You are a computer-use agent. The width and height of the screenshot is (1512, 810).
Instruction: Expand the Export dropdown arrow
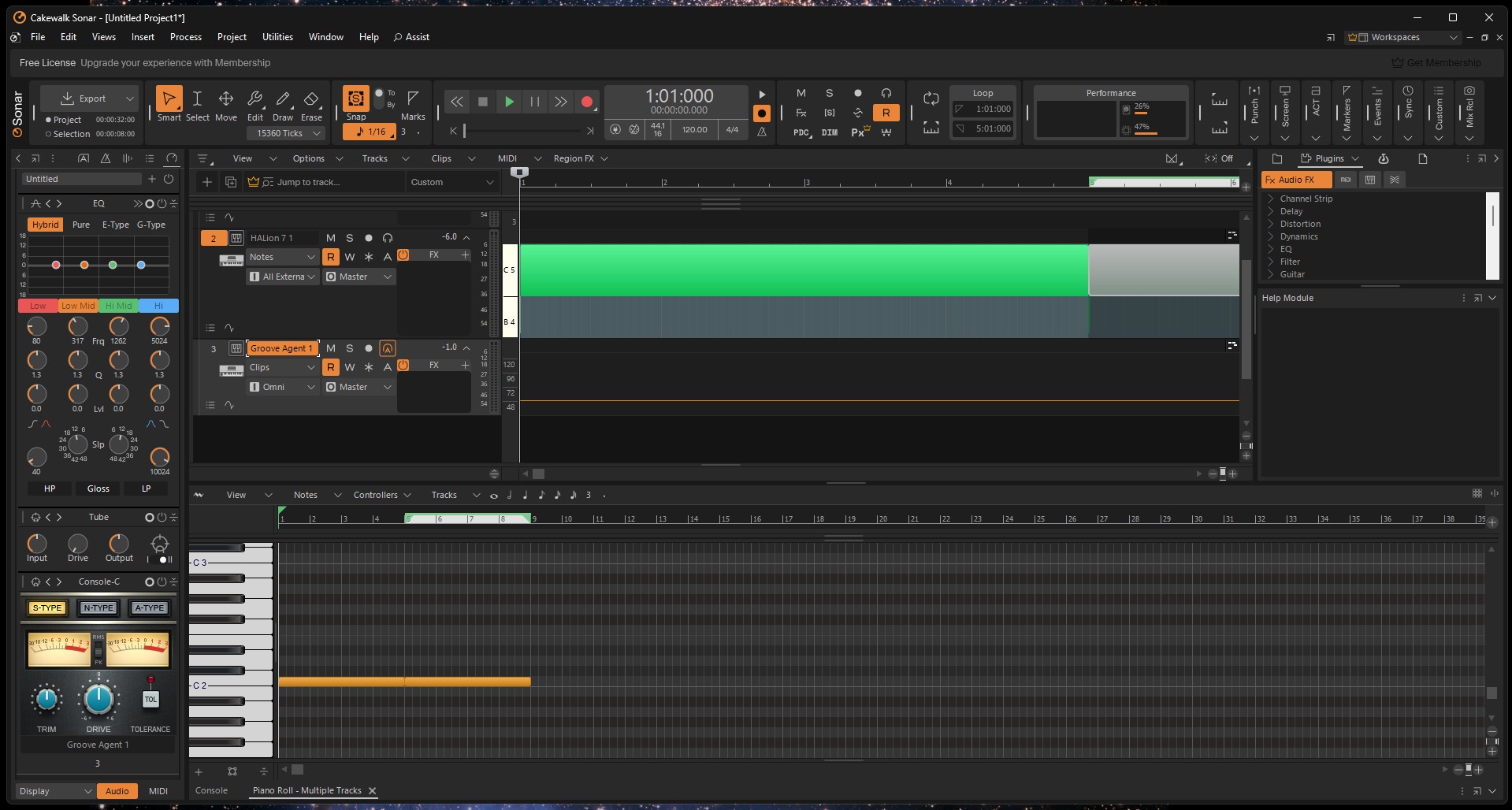[130, 98]
